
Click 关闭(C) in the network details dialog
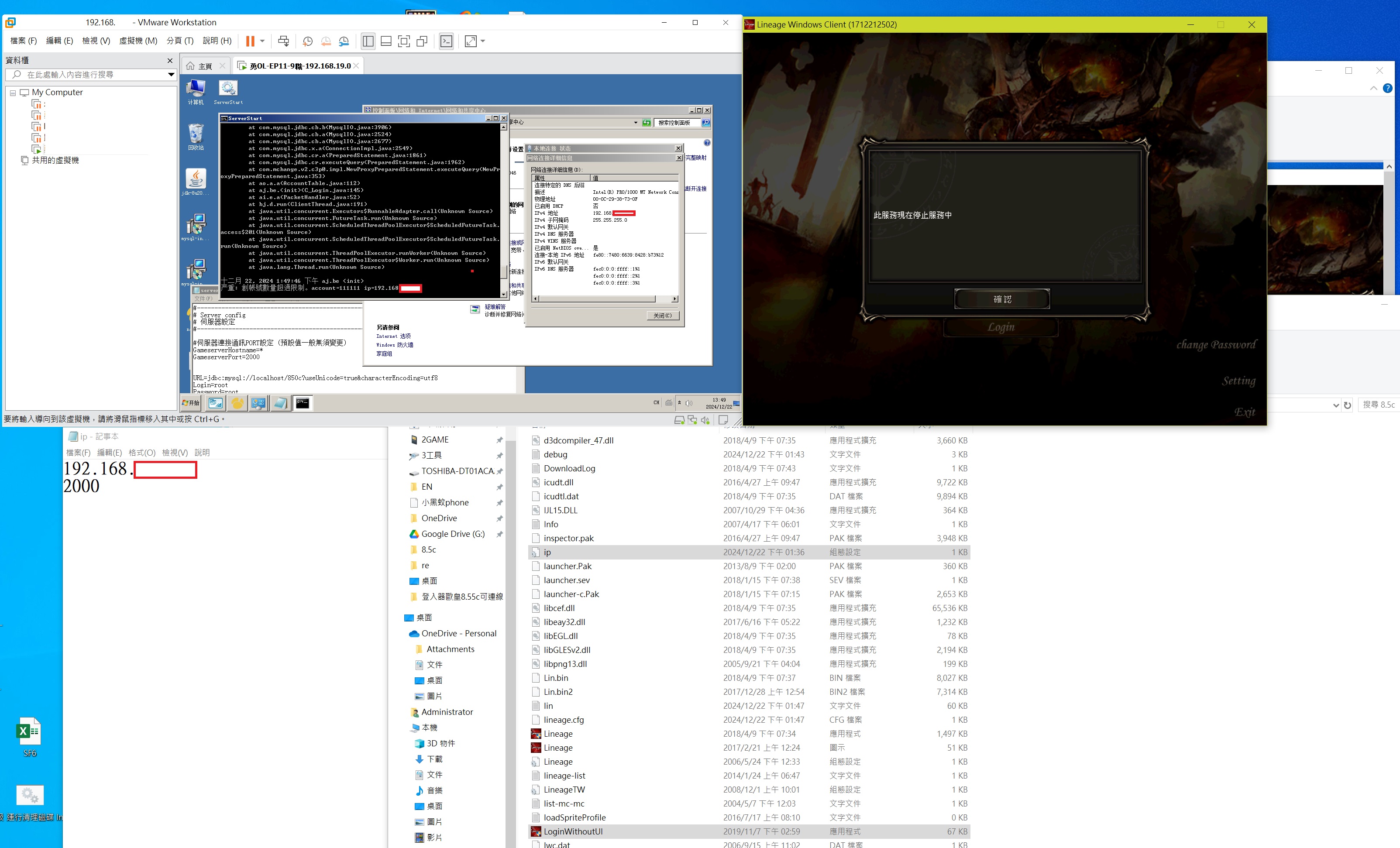[663, 316]
